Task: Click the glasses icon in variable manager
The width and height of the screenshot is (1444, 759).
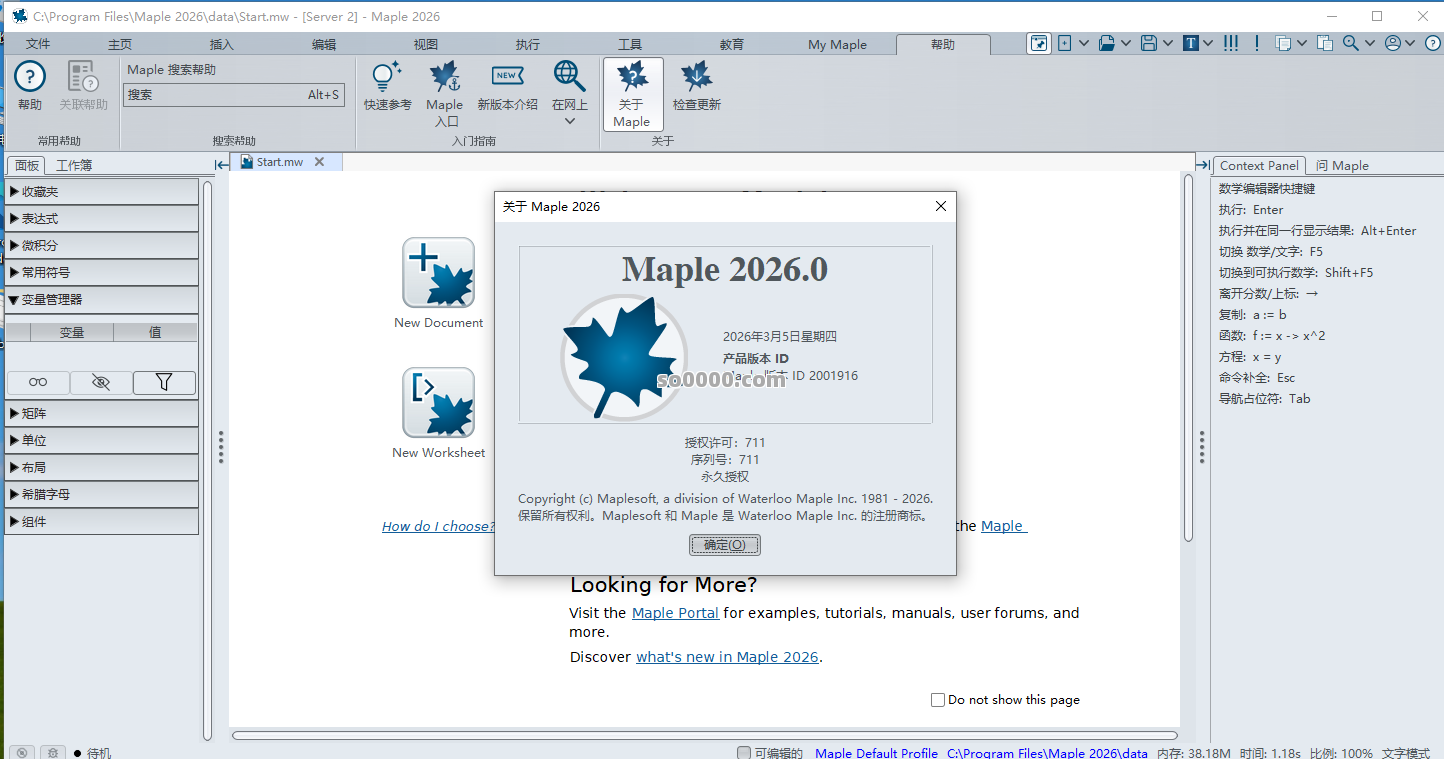Action: coord(38,382)
